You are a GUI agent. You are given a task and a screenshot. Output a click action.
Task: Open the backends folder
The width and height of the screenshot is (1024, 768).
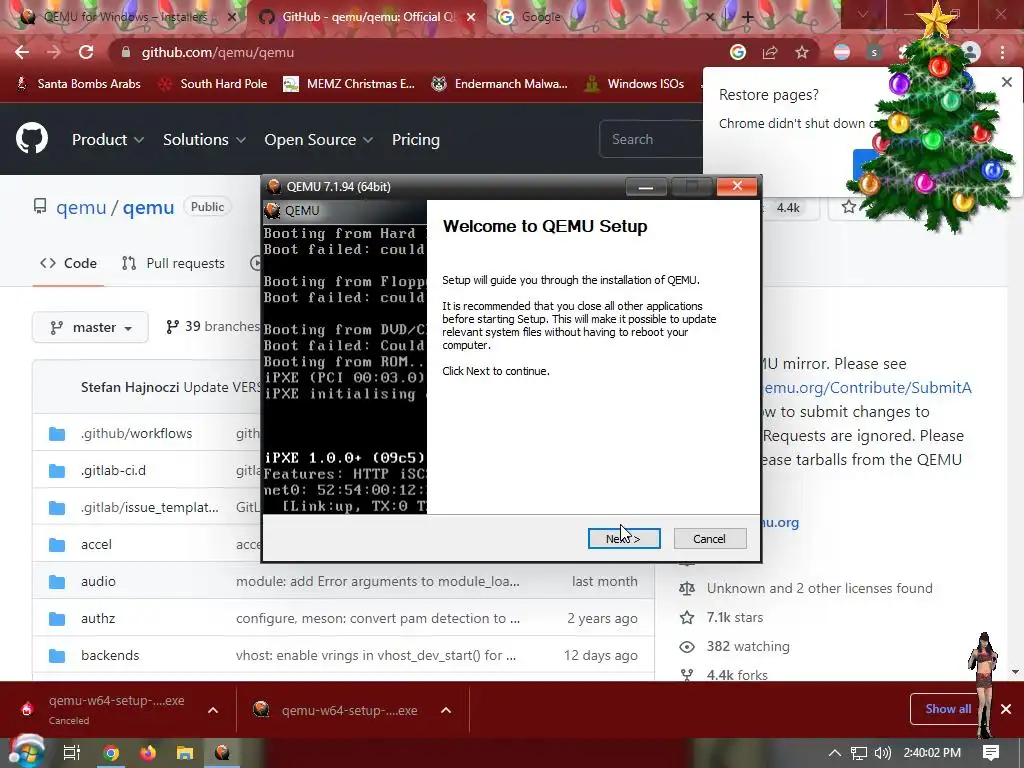pyautogui.click(x=110, y=656)
